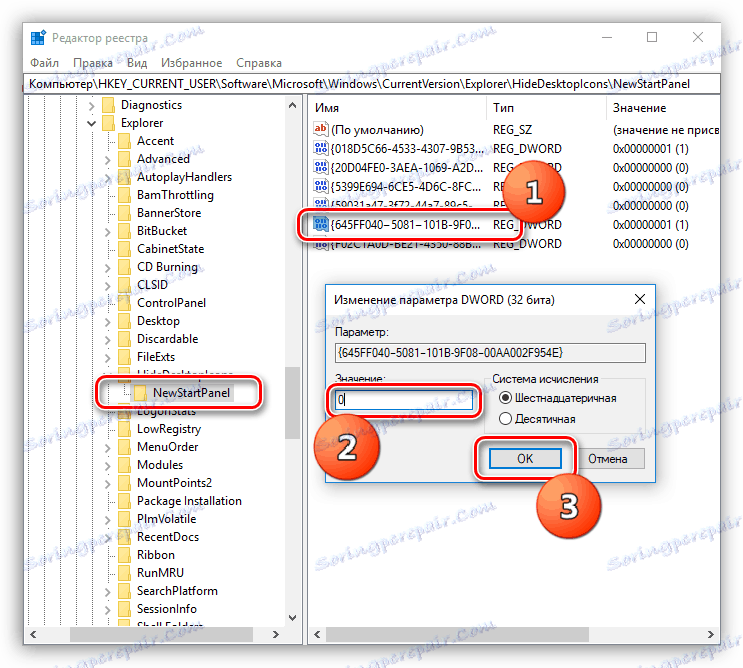Collapse the Explorer tree node

[x=91, y=123]
